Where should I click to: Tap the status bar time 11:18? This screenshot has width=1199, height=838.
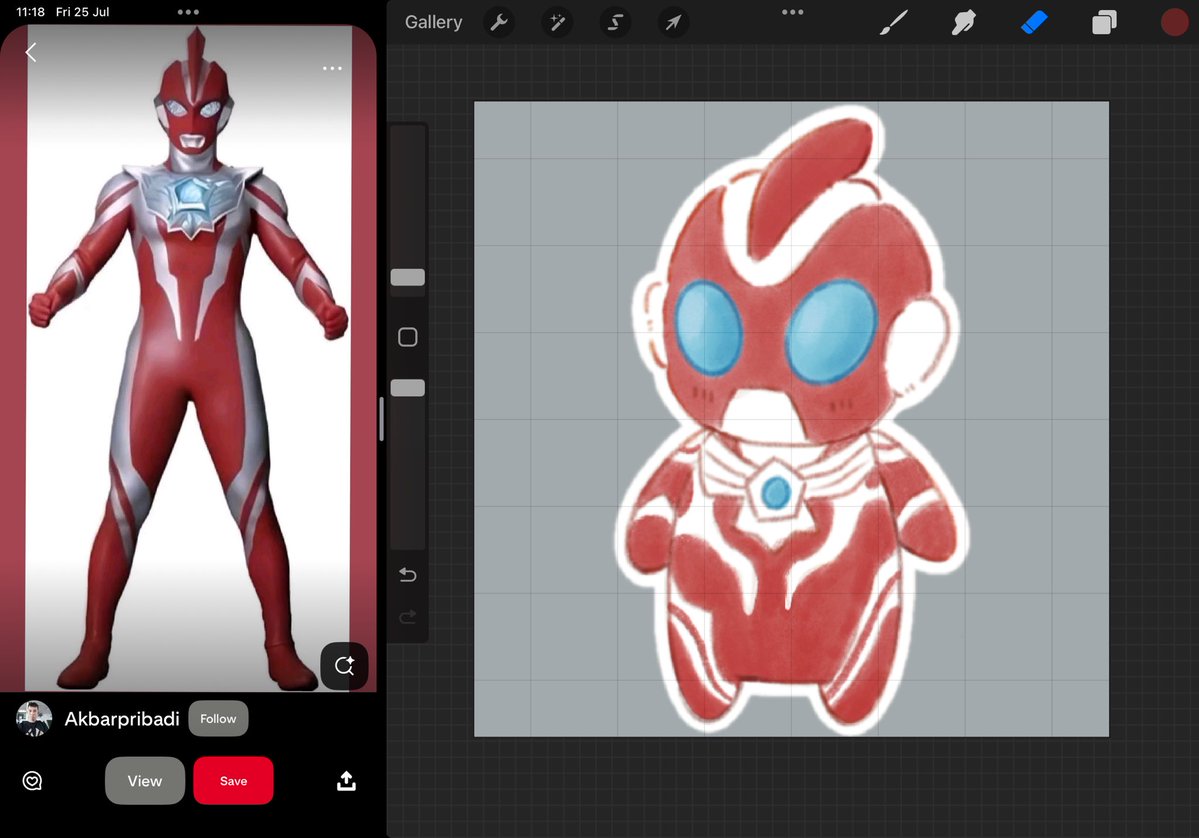pos(31,11)
